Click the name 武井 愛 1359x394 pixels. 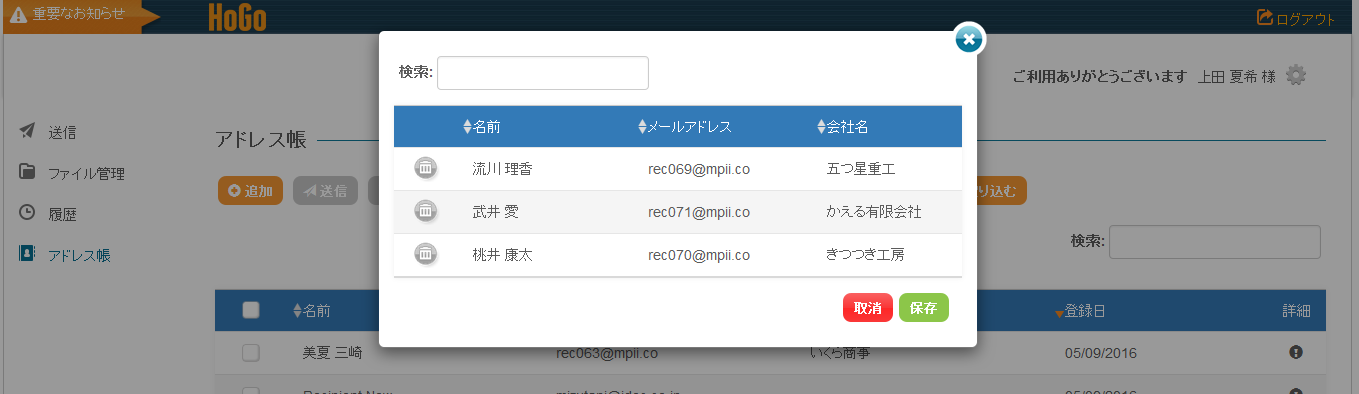pyautogui.click(x=495, y=212)
